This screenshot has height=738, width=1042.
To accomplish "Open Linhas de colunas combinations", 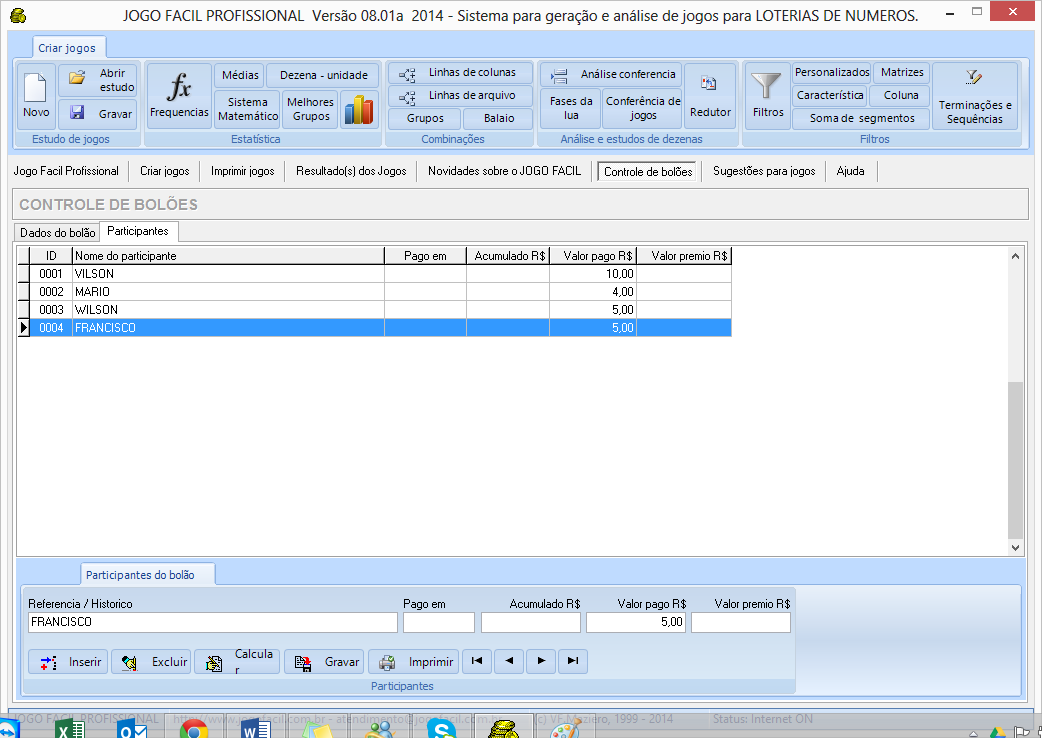I will pos(460,73).
